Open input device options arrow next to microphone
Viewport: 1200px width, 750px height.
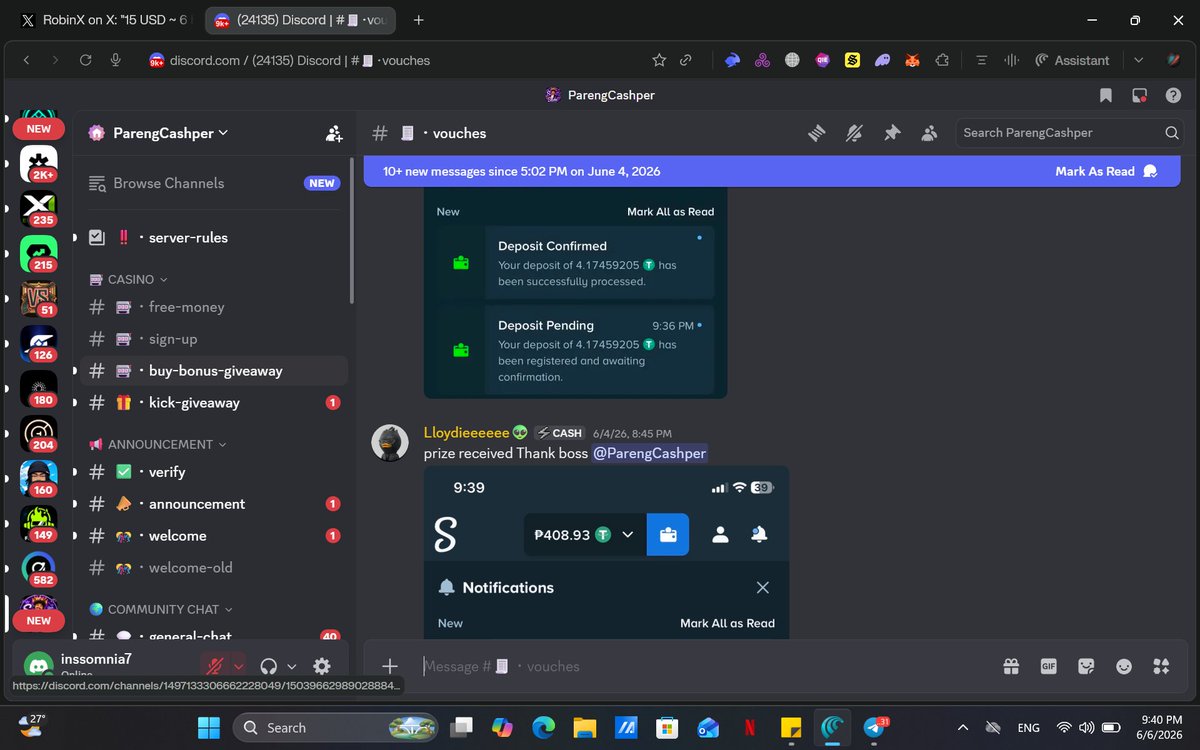(x=238, y=666)
